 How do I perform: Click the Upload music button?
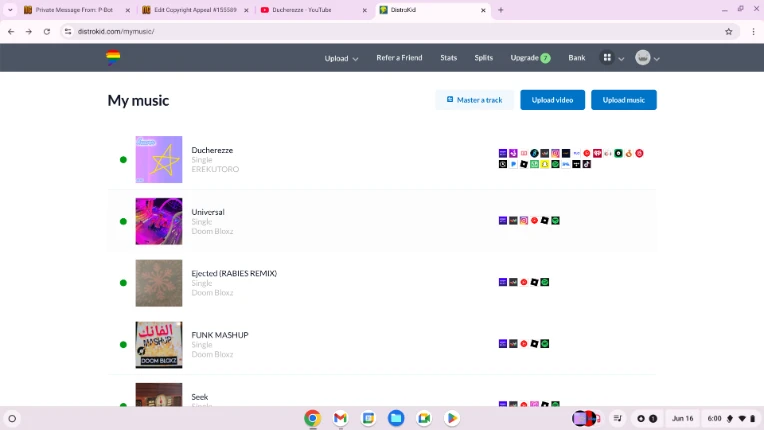click(624, 100)
